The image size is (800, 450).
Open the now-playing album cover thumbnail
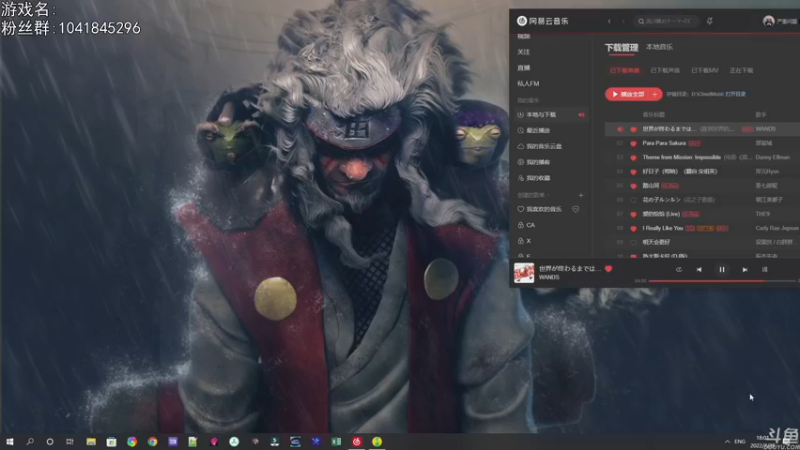pyautogui.click(x=523, y=273)
